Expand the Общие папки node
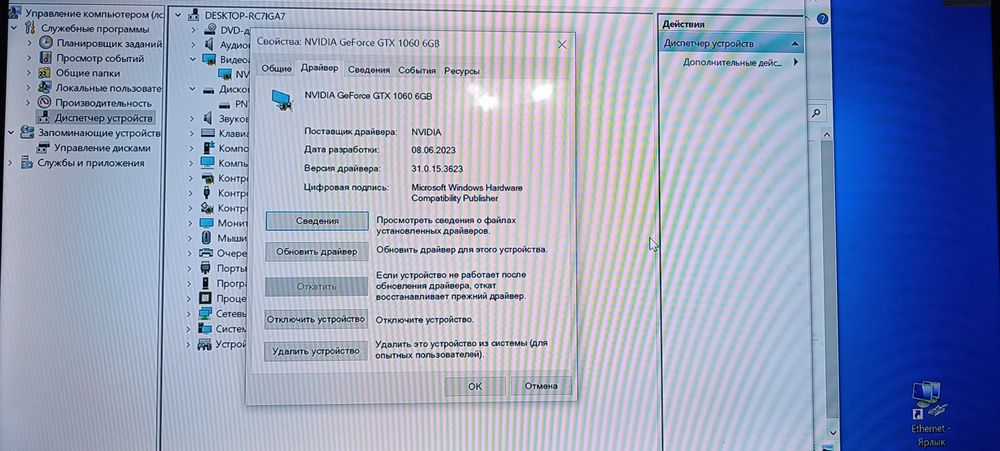 (29, 73)
